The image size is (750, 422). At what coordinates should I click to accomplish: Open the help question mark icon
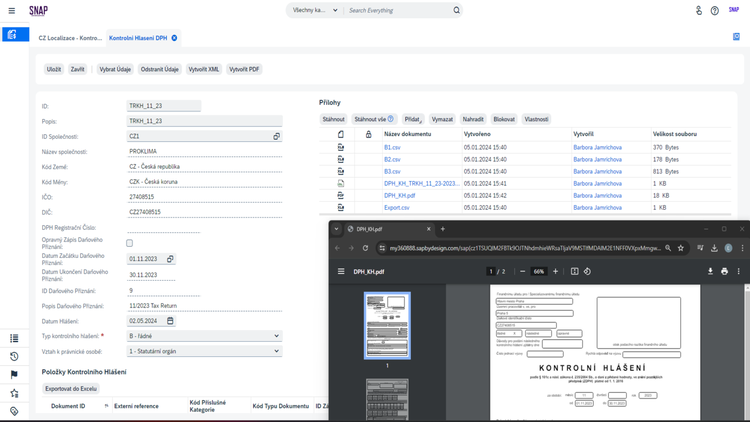[x=714, y=11]
